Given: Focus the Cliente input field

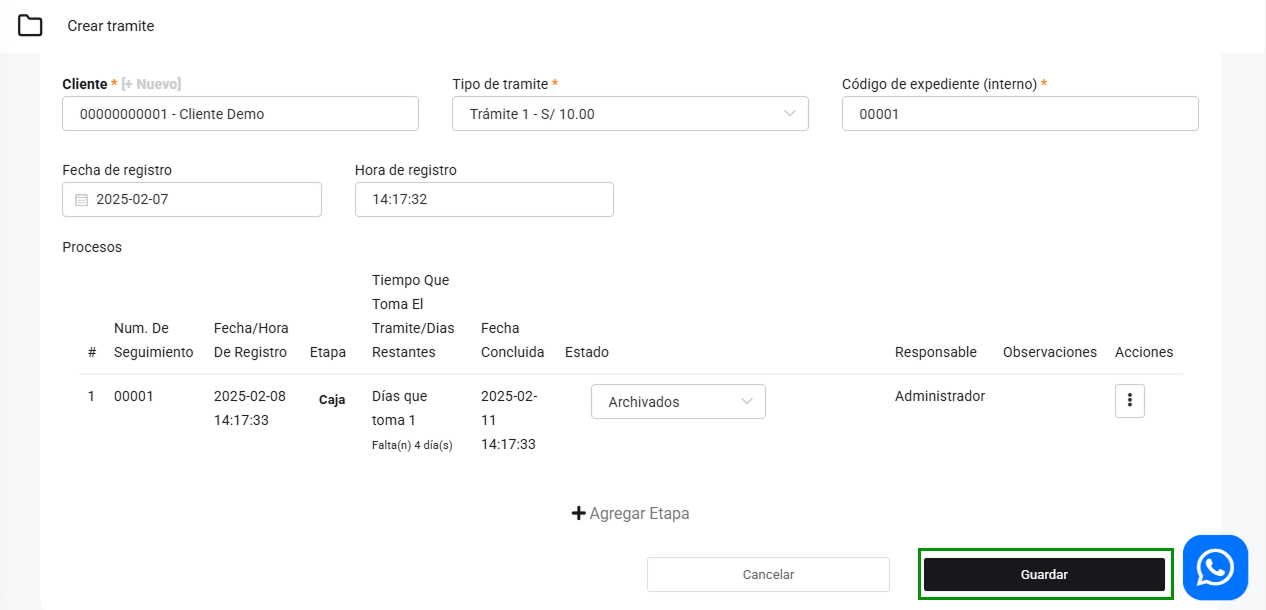Looking at the screenshot, I should [x=240, y=114].
